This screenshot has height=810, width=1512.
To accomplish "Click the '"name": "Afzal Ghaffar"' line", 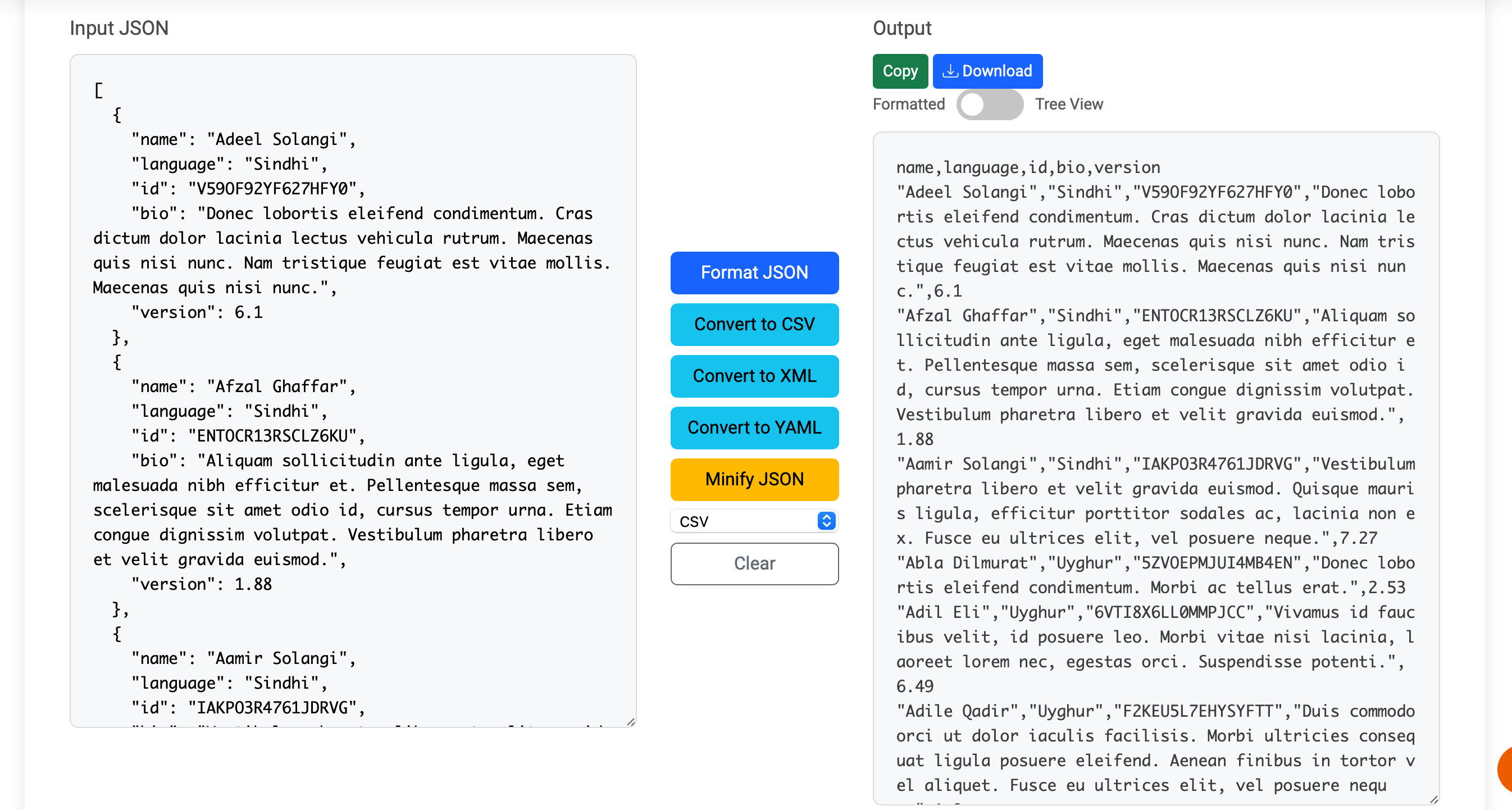I will click(x=243, y=387).
